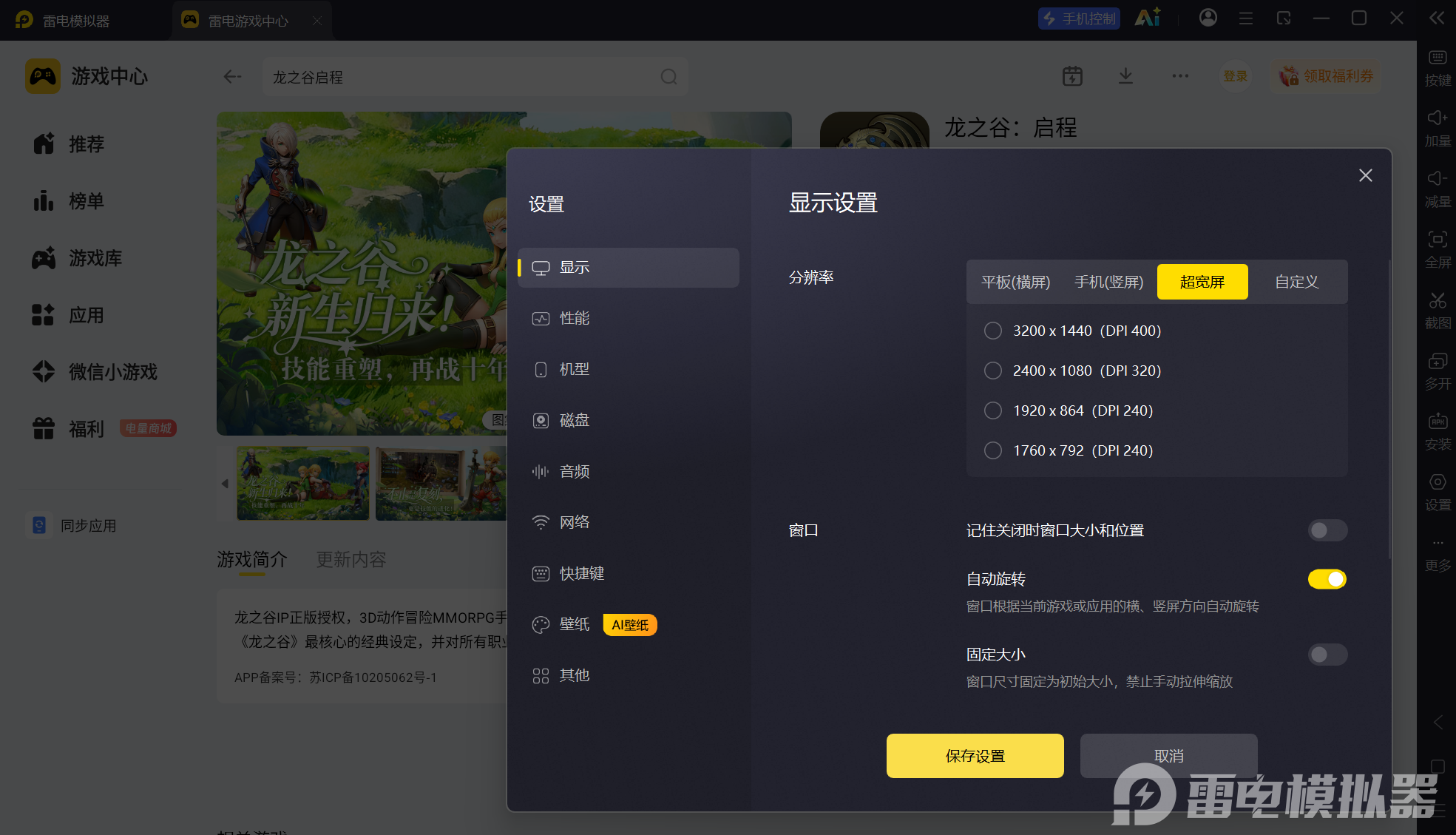Switch to the 平板(横屏) resolution tab

click(1015, 282)
